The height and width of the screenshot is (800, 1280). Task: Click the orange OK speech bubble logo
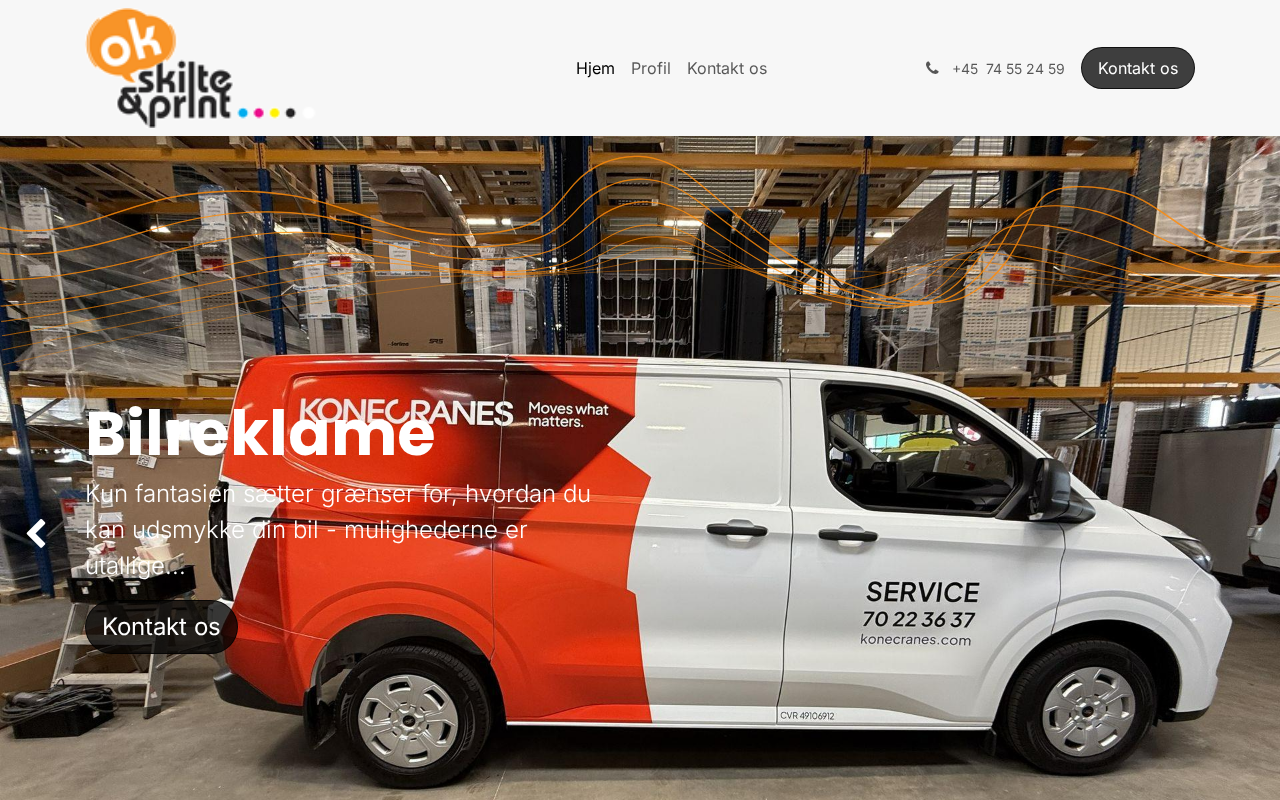click(131, 45)
